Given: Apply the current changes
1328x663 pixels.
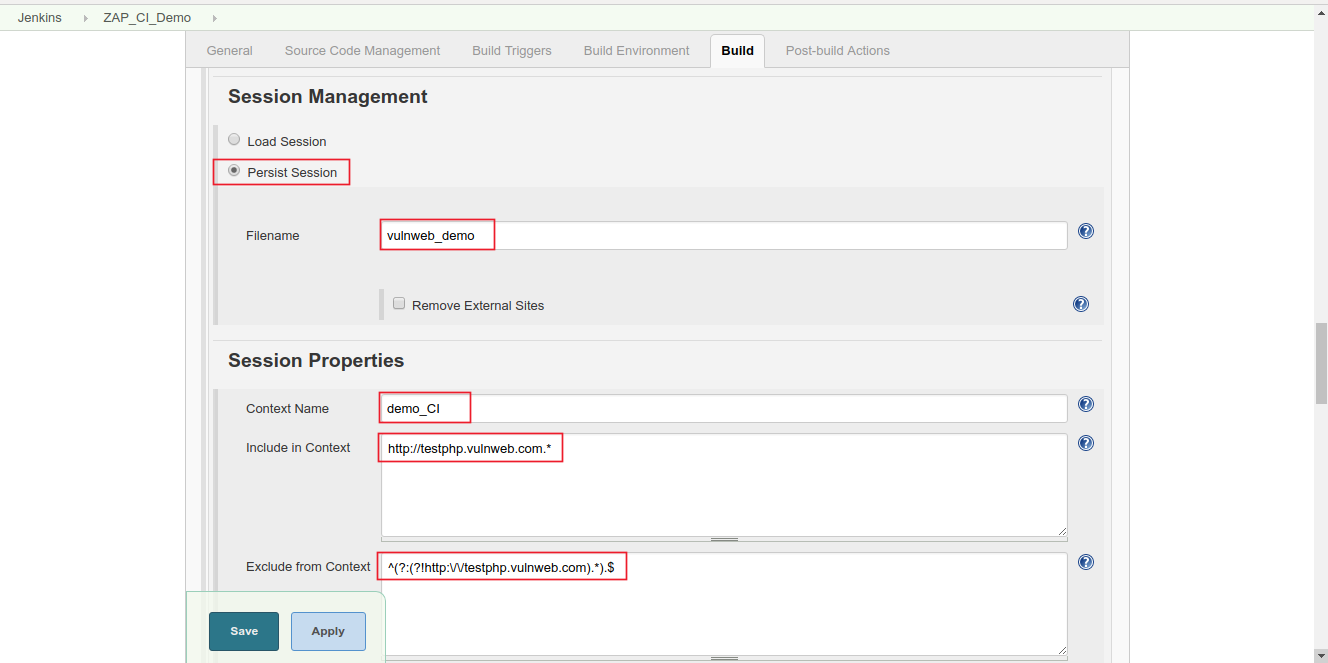Looking at the screenshot, I should pos(327,631).
